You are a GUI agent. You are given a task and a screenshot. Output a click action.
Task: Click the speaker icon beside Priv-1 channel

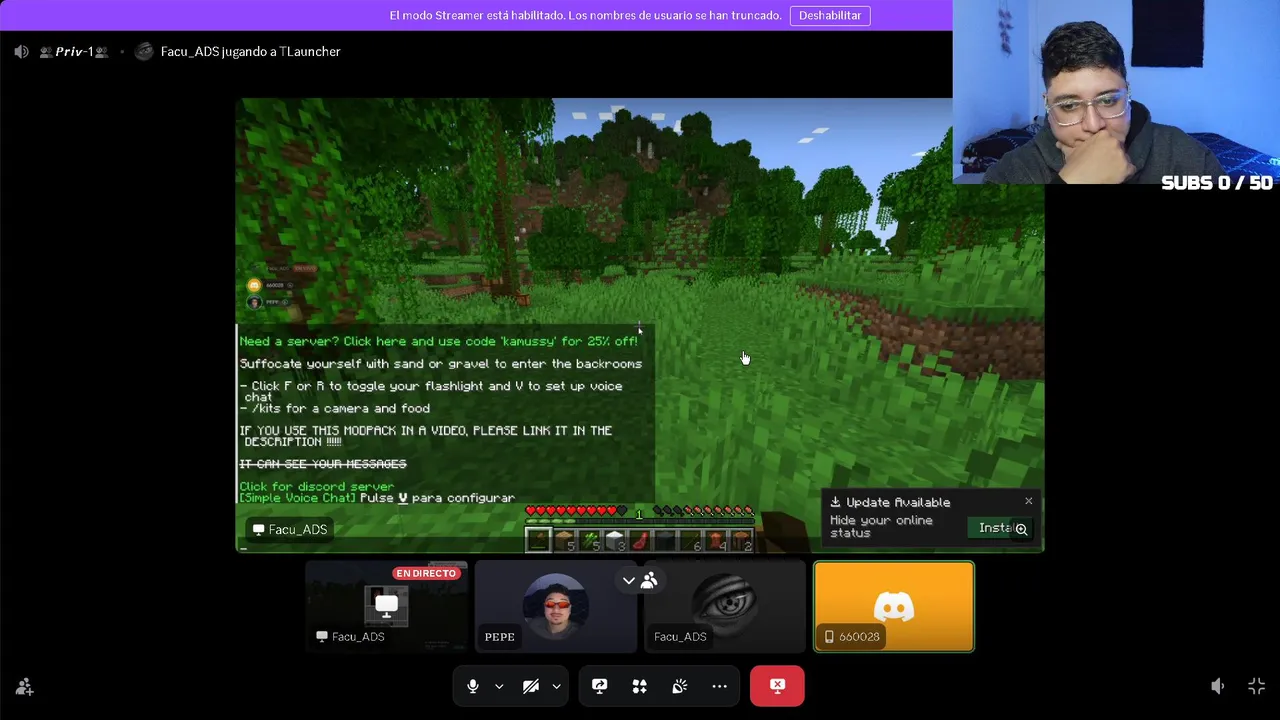[x=21, y=51]
